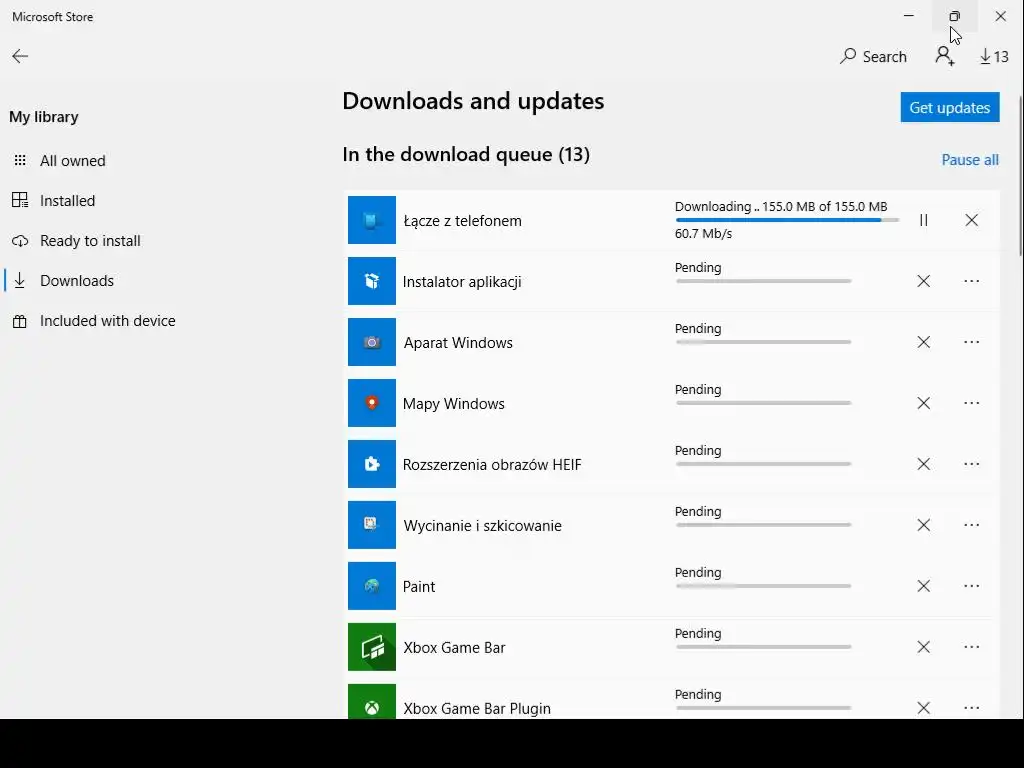Click the Aparat Windows camera icon

(x=372, y=342)
